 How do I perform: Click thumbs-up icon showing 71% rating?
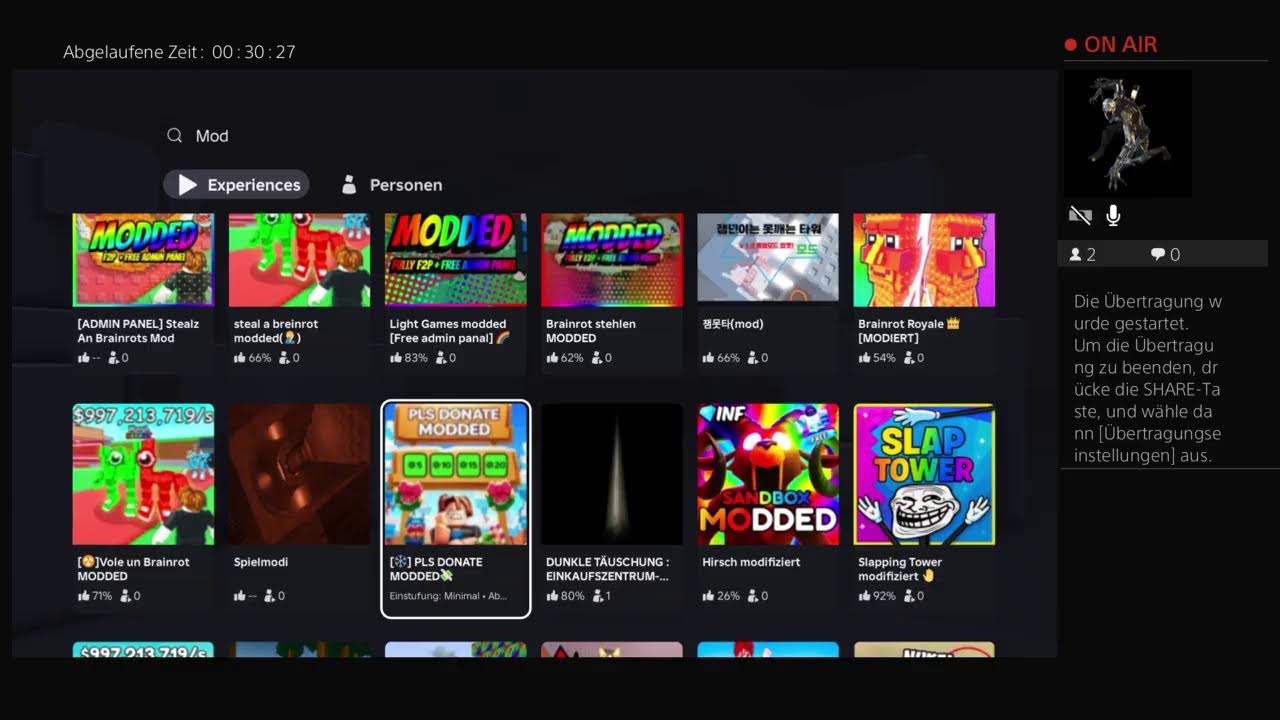coord(84,596)
